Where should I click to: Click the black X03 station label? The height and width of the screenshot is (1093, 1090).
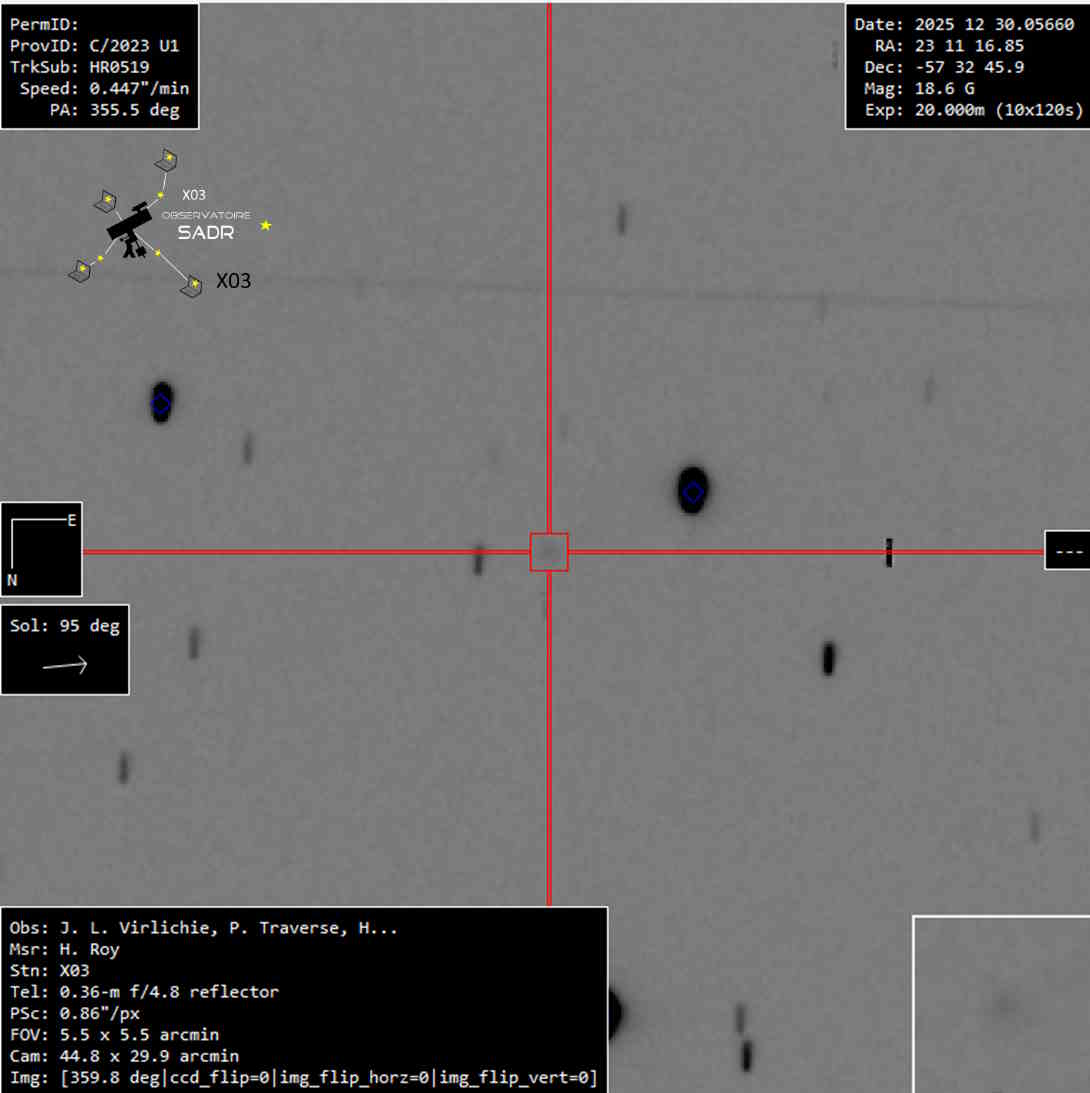(x=234, y=282)
